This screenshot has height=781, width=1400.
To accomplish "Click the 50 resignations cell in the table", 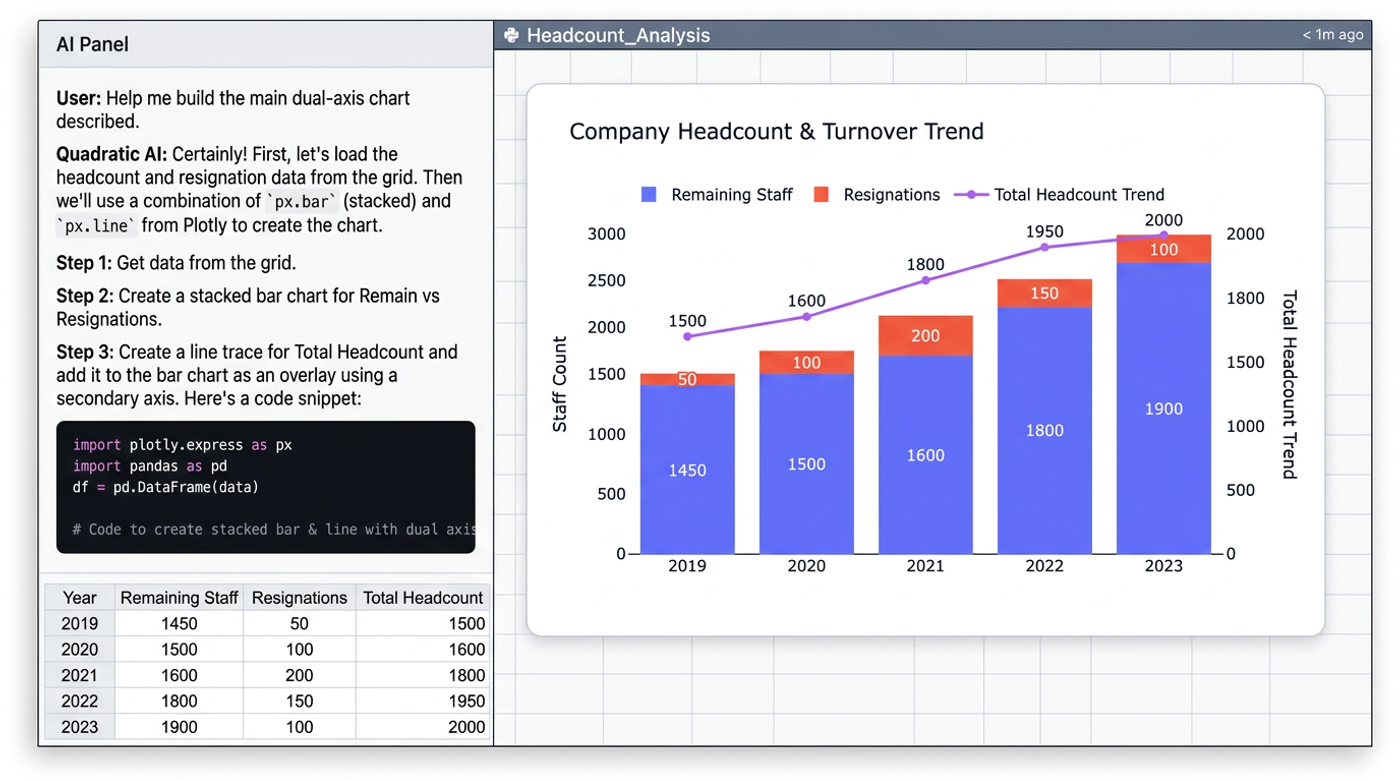I will tap(299, 624).
